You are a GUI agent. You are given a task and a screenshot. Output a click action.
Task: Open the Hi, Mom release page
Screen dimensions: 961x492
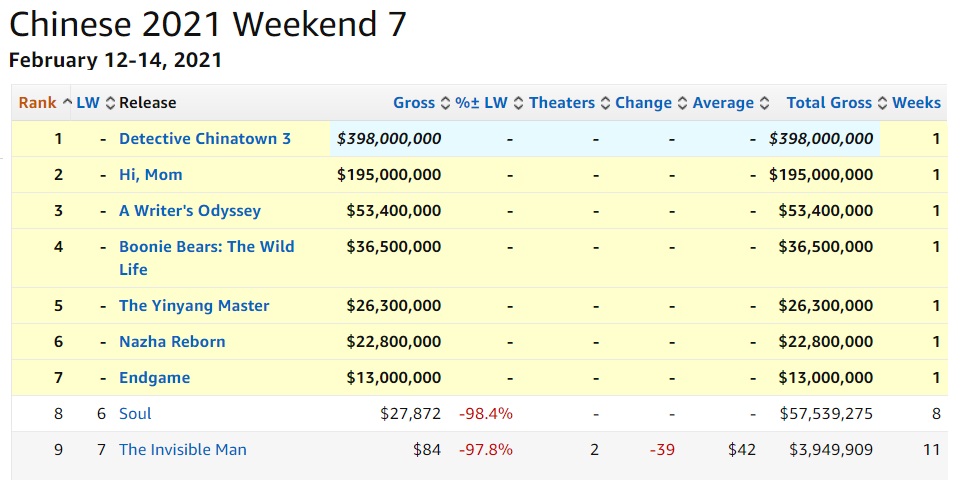(151, 175)
